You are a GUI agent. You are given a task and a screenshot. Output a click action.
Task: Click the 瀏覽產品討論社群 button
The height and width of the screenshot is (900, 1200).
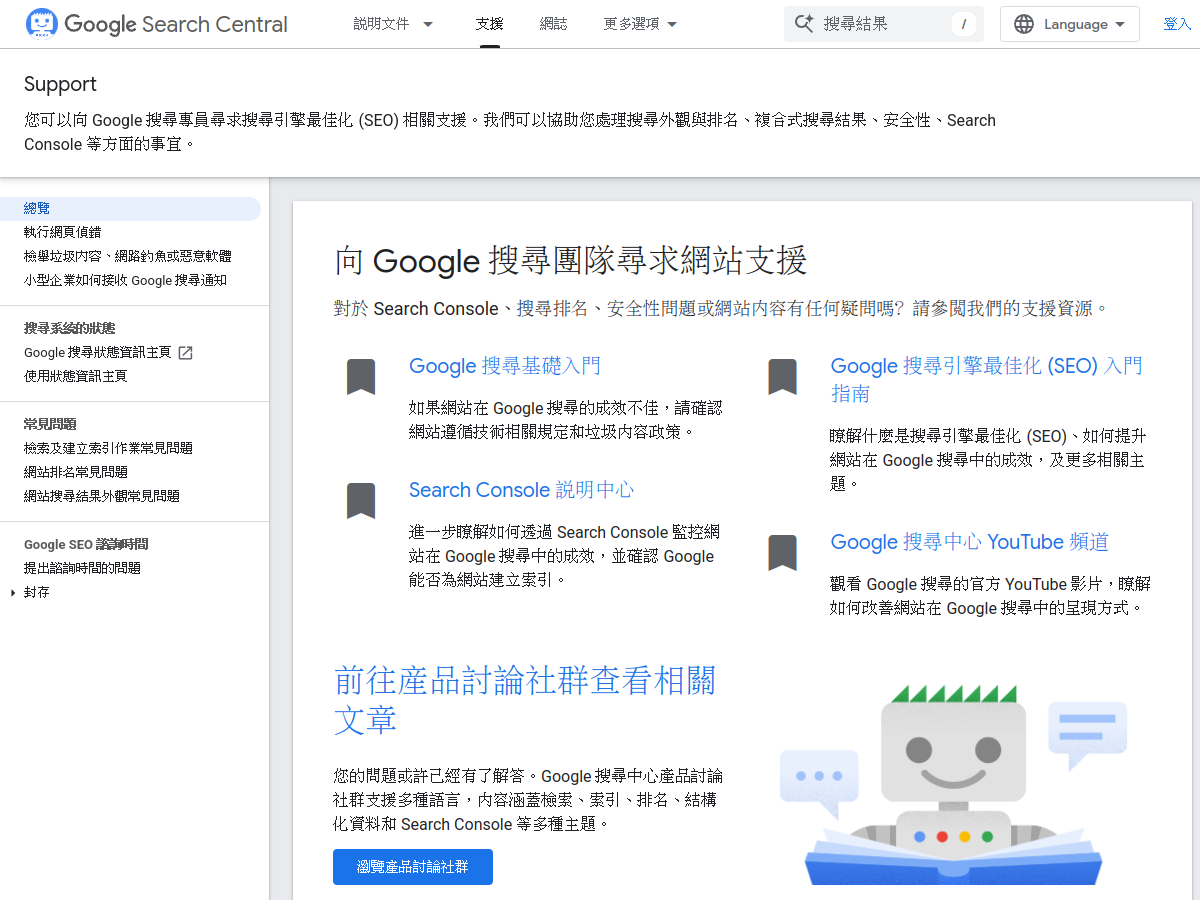pos(413,867)
